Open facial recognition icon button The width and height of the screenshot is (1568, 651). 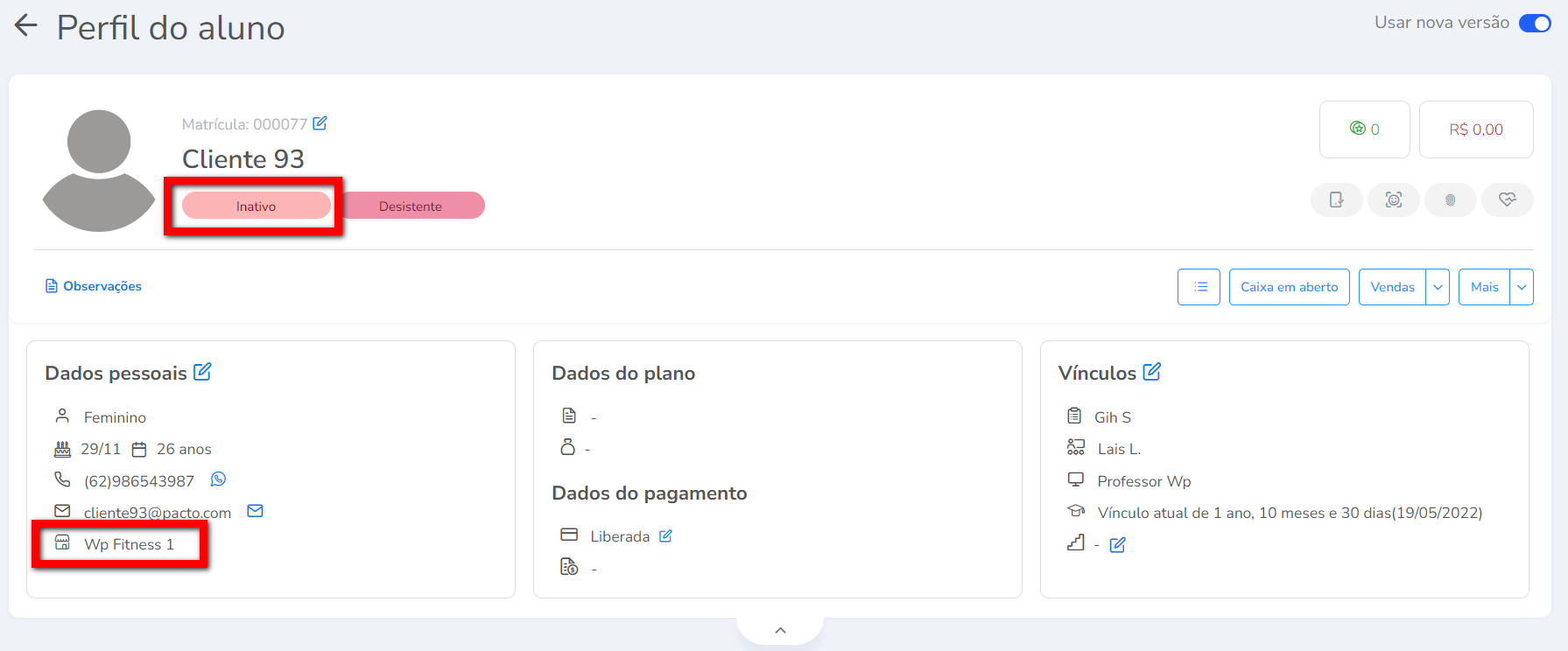1393,199
